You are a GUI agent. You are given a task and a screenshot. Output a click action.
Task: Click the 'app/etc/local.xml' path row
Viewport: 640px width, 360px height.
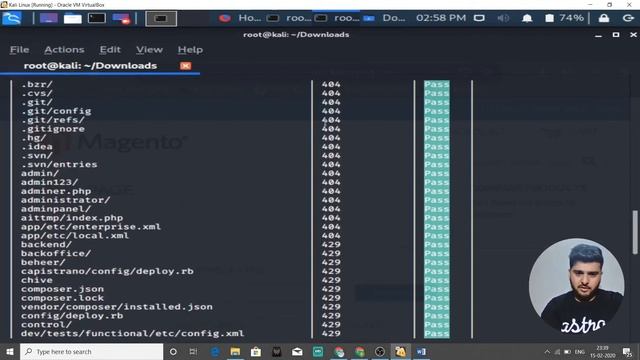click(75, 236)
